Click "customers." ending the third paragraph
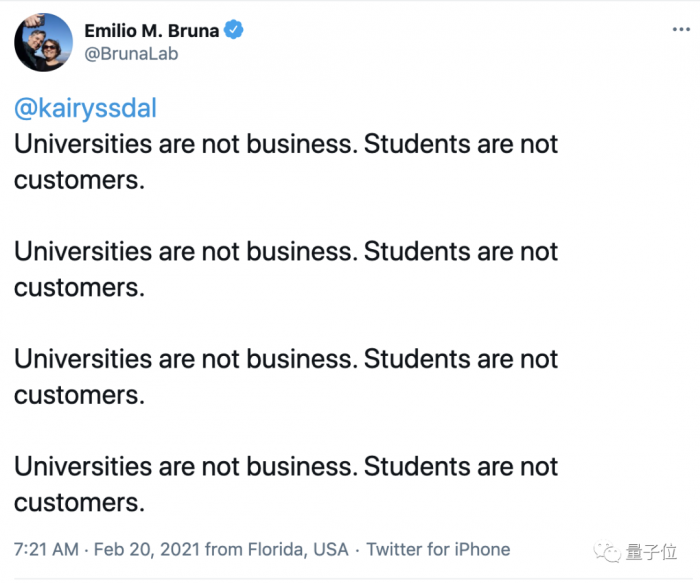Image resolution: width=700 pixels, height=583 pixels. (x=79, y=396)
